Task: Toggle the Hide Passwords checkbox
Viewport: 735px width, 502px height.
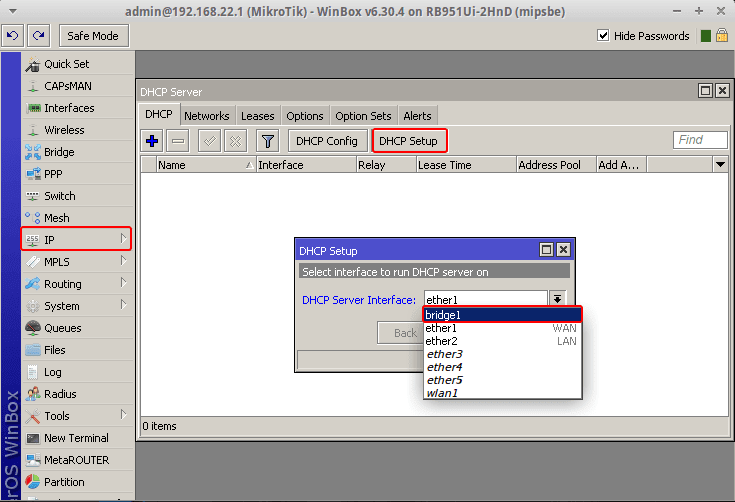Action: [603, 36]
